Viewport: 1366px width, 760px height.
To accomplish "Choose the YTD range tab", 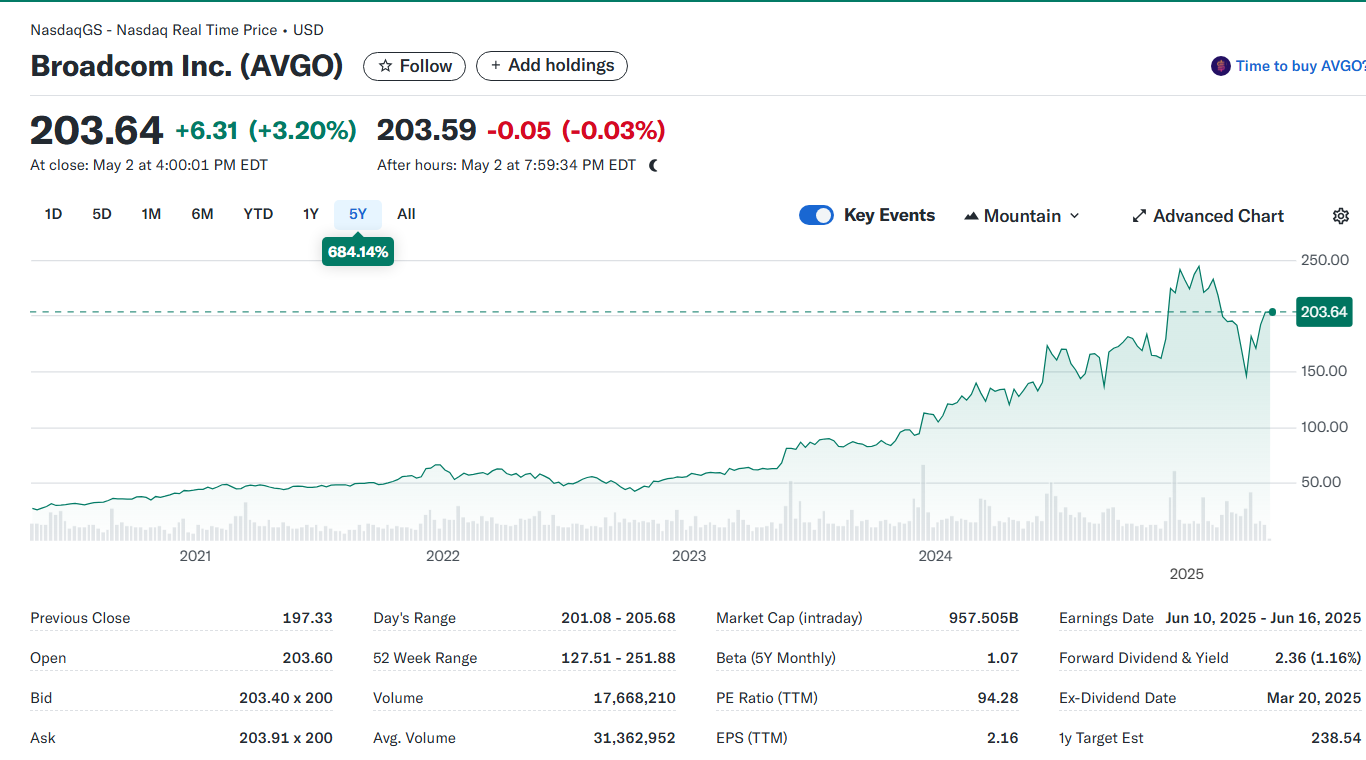I will 258,214.
